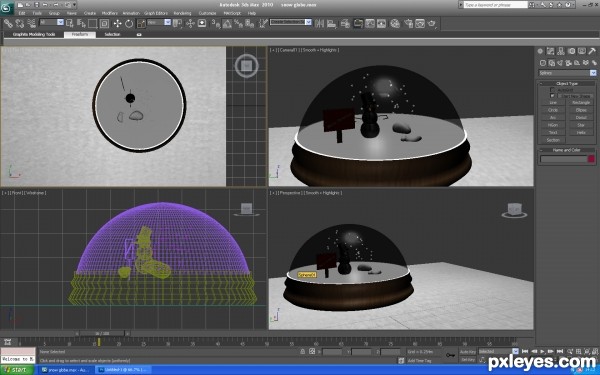The width and height of the screenshot is (600, 375).
Task: Select Lights category in Create panel
Action: click(x=560, y=63)
